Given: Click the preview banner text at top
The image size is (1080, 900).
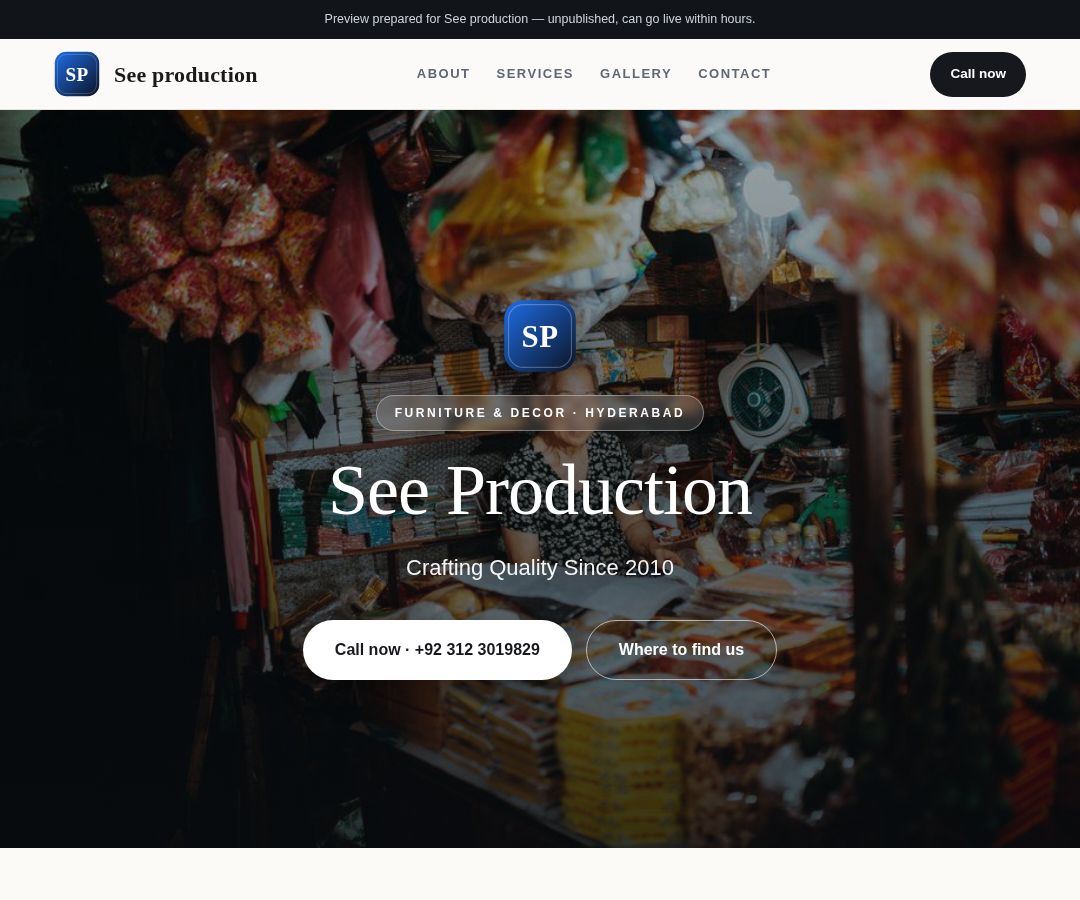Looking at the screenshot, I should [x=540, y=19].
